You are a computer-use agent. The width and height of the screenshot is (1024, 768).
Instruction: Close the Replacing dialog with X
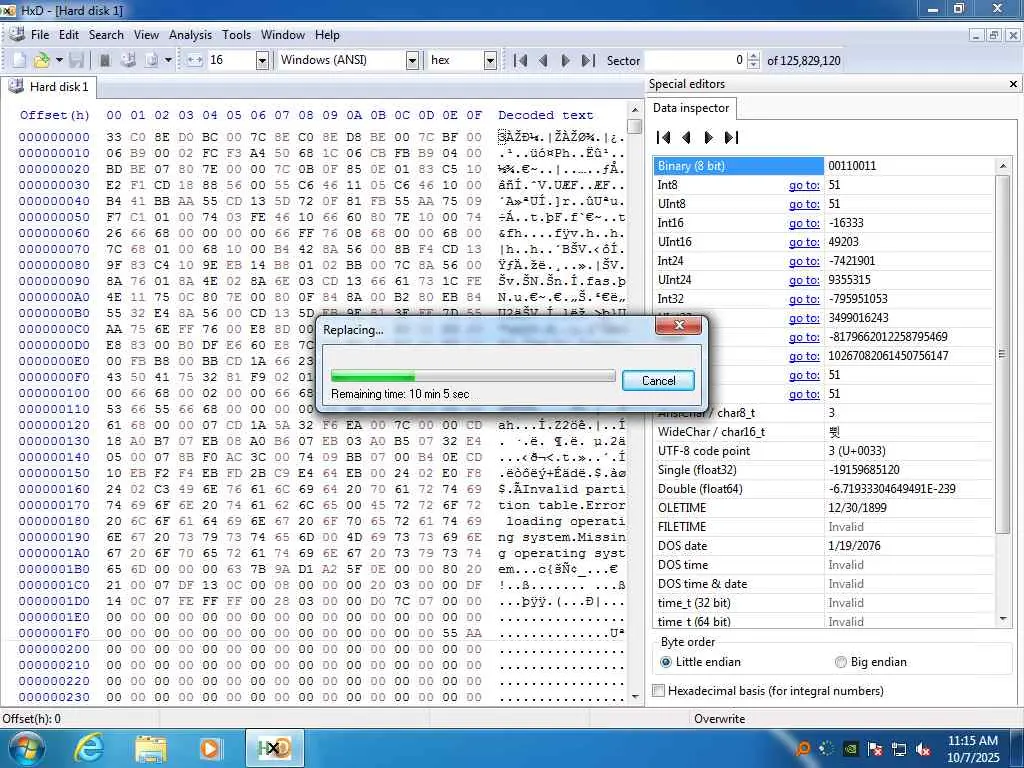click(679, 325)
